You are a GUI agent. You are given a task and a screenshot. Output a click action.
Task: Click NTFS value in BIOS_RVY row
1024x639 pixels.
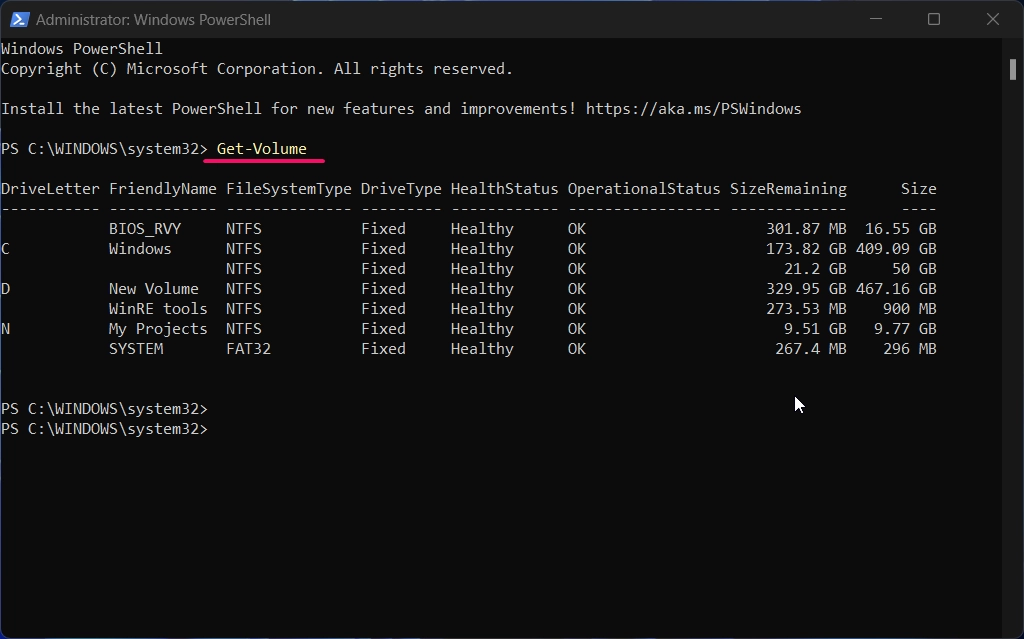(x=244, y=229)
